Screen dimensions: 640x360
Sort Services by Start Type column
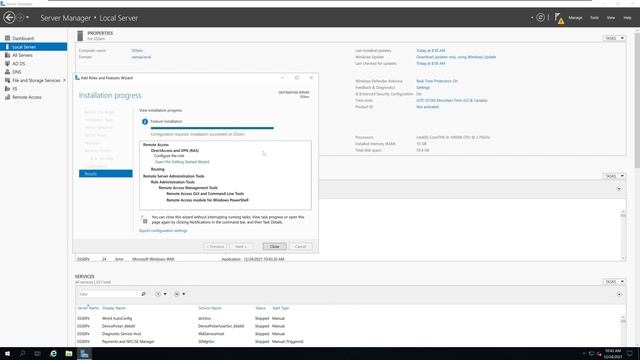pyautogui.click(x=280, y=308)
